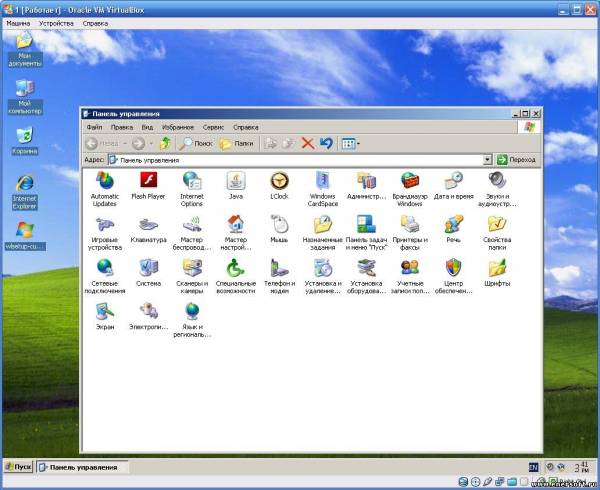The height and width of the screenshot is (490, 600).
Task: Select Корзина recycle bin desktop icon
Action: coord(25,141)
